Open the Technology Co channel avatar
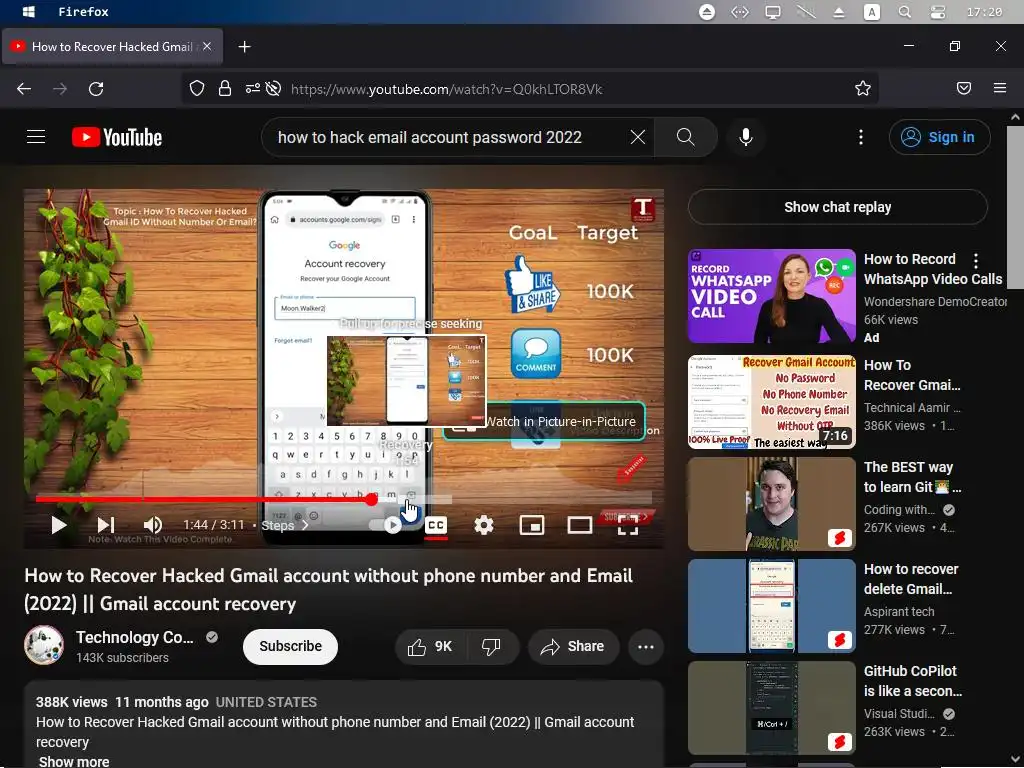 [x=44, y=645]
